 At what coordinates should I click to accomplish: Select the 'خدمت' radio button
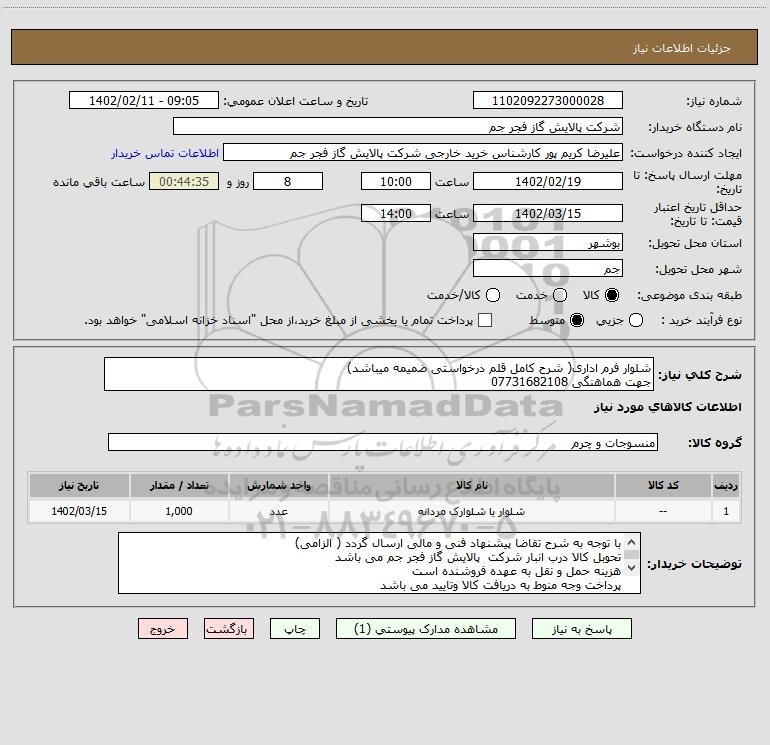click(x=560, y=295)
